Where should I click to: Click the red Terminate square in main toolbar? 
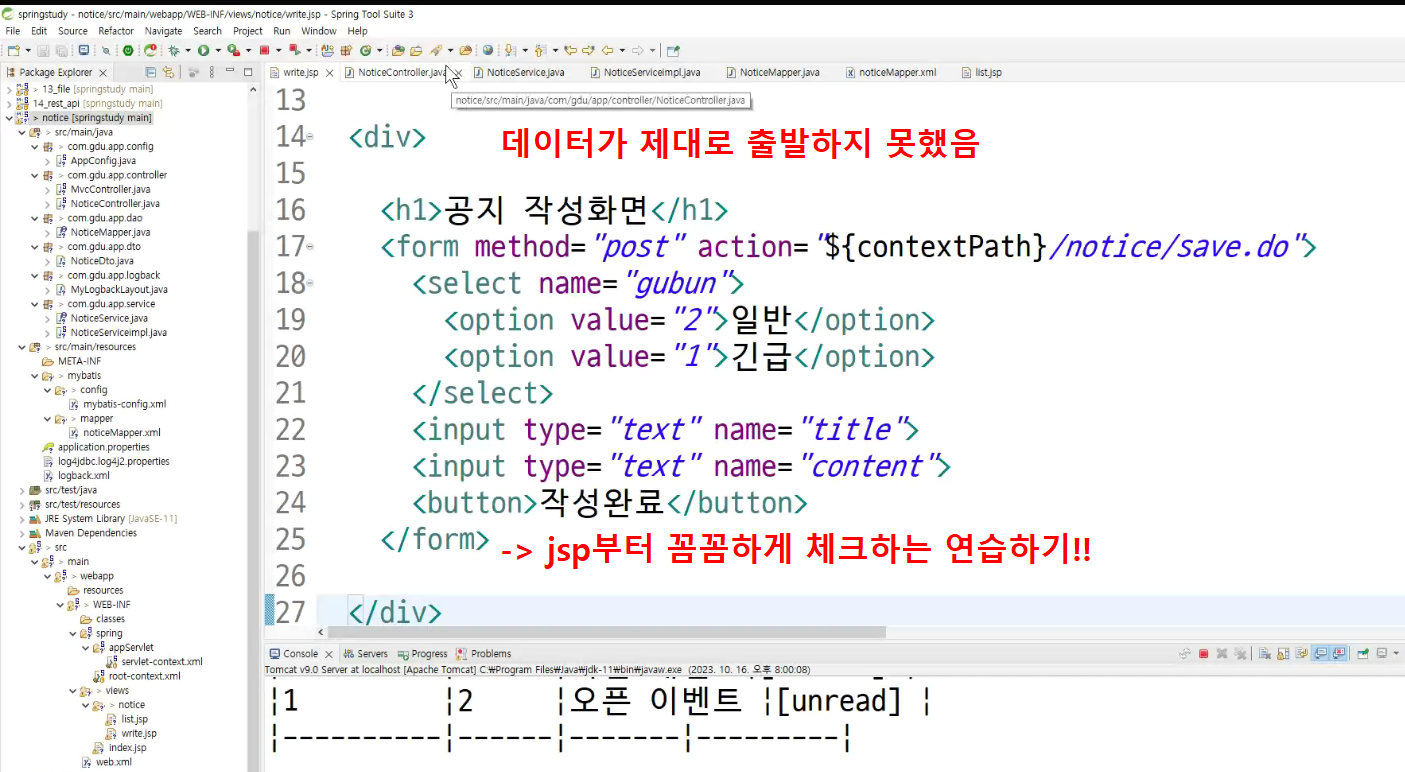[264, 50]
